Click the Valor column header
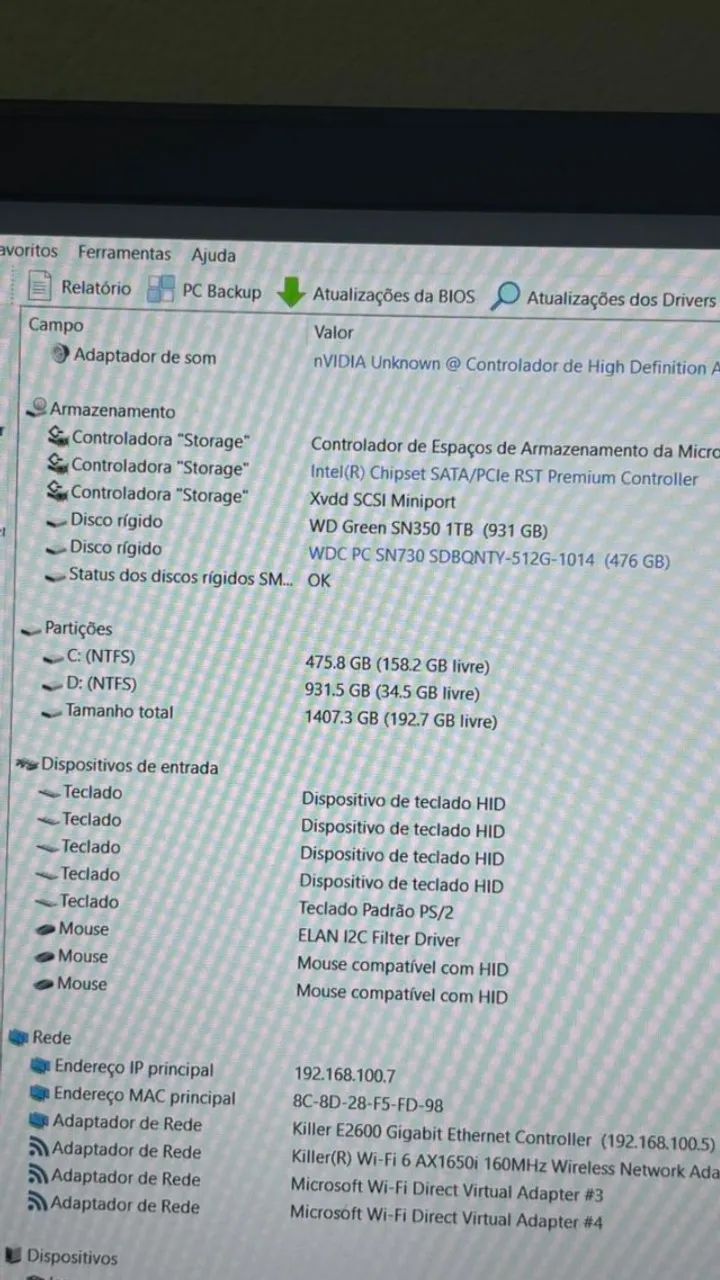 [334, 332]
